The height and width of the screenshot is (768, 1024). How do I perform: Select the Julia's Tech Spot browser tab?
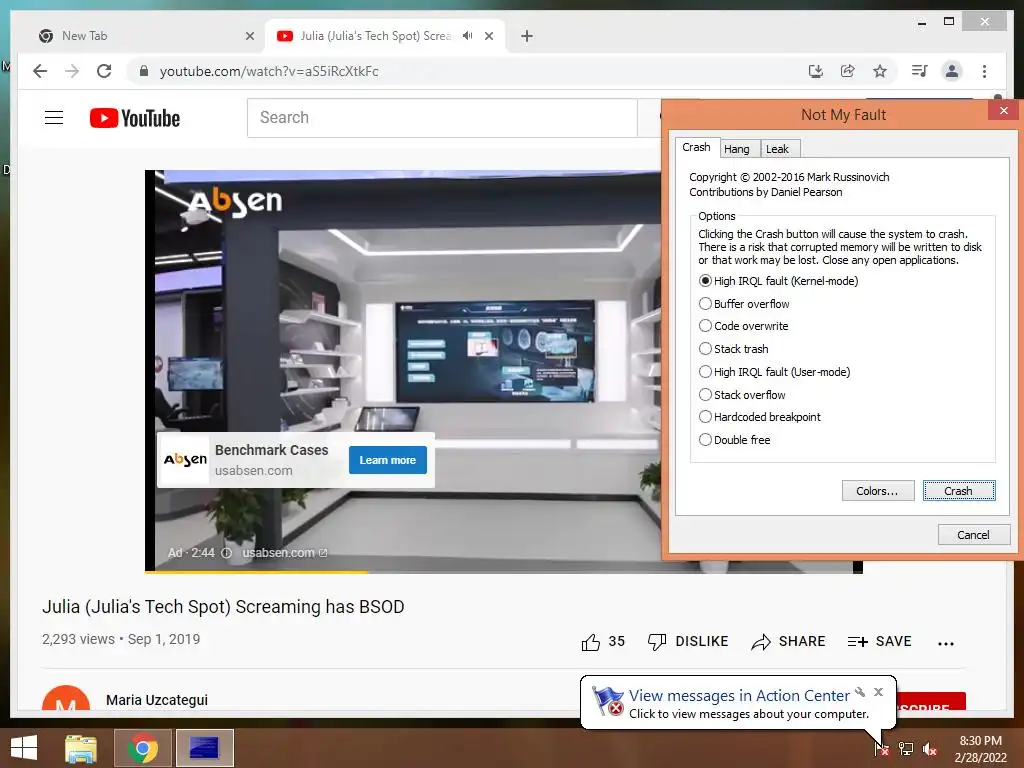click(385, 36)
